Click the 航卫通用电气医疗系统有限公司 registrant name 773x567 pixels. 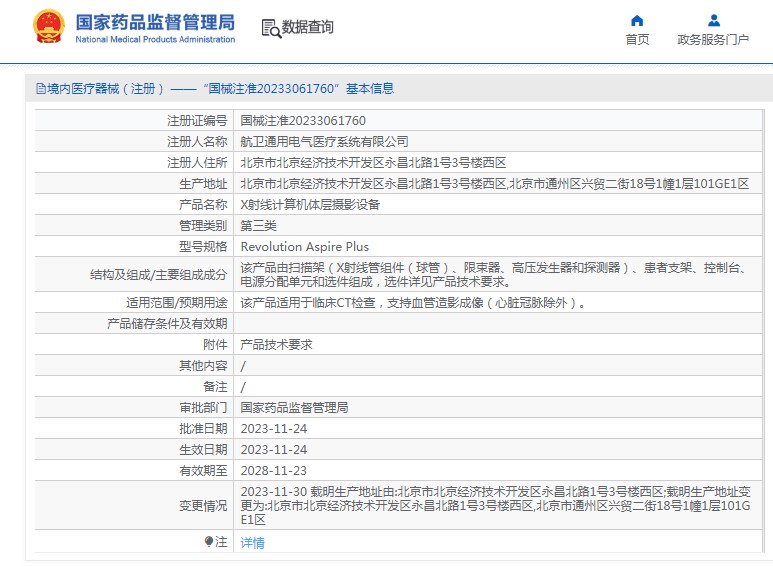tap(324, 142)
